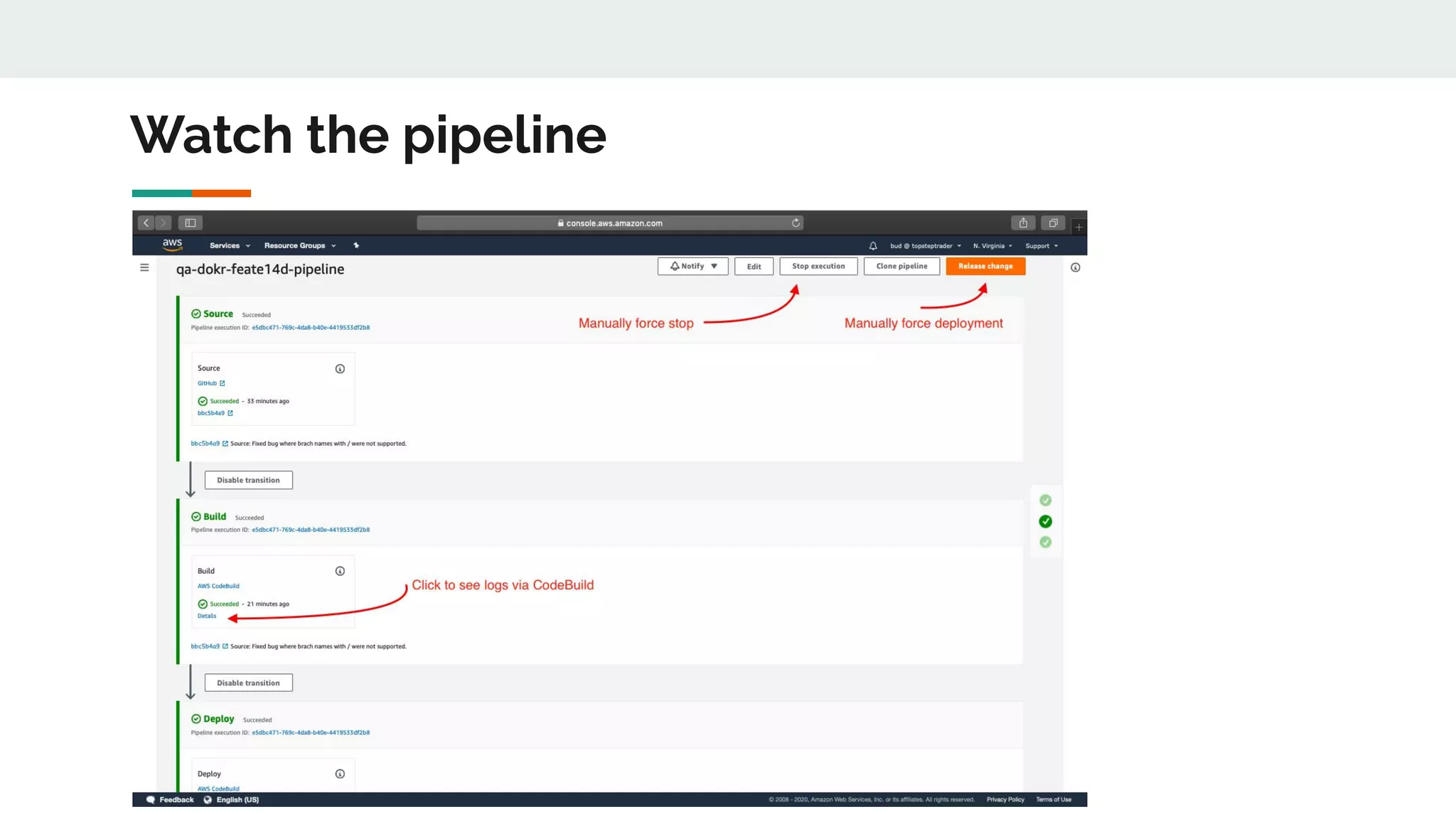Reload the page with the refresh icon
The height and width of the screenshot is (819, 1456).
pyautogui.click(x=796, y=223)
